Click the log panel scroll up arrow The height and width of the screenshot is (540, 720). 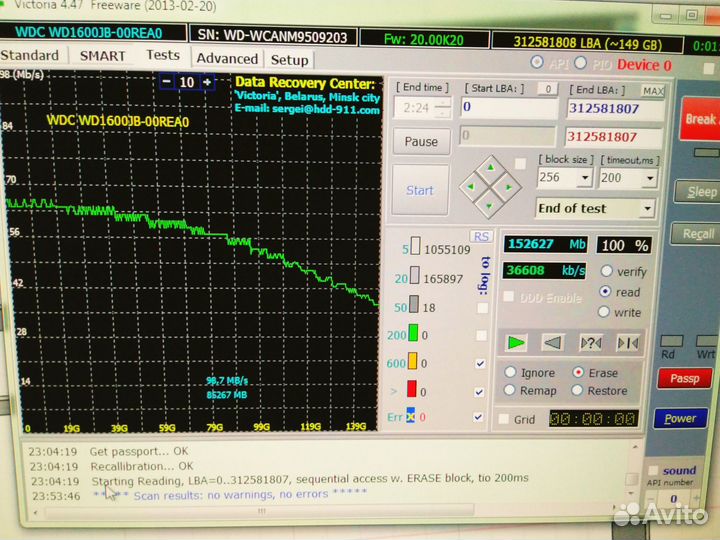coord(636,447)
